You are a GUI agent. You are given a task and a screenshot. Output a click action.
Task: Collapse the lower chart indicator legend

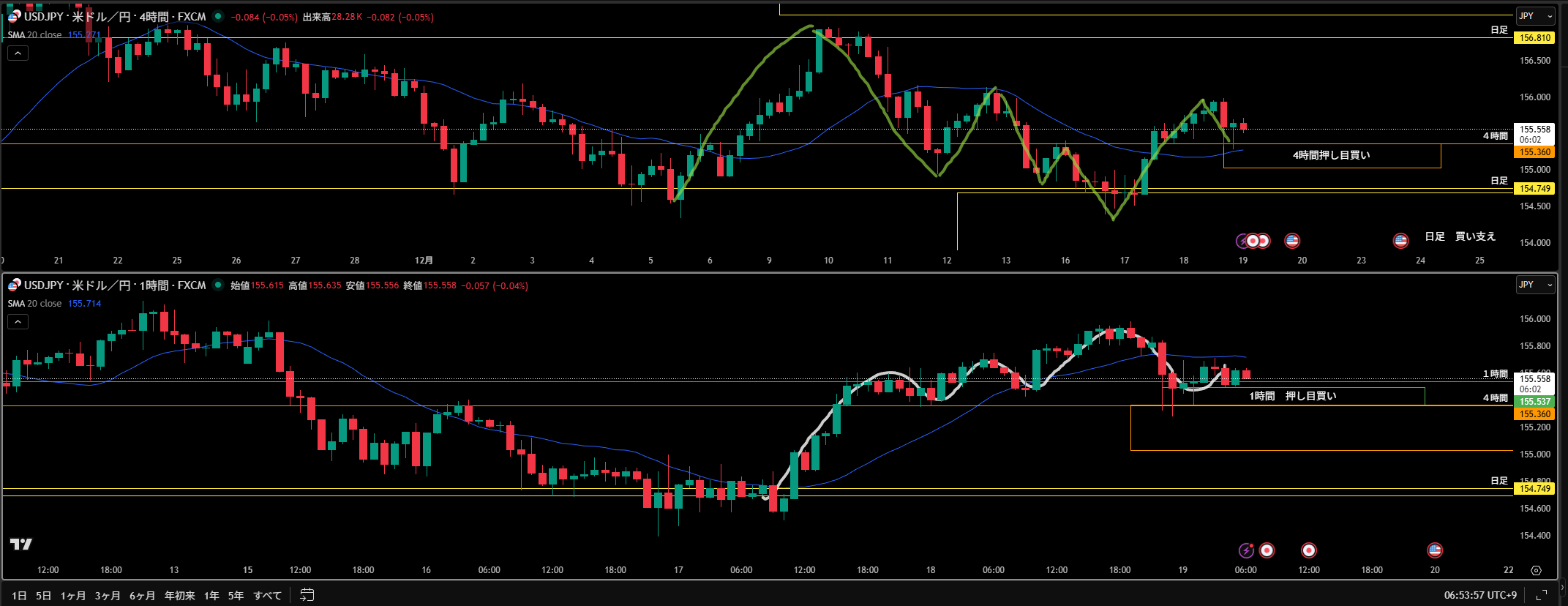[x=18, y=321]
